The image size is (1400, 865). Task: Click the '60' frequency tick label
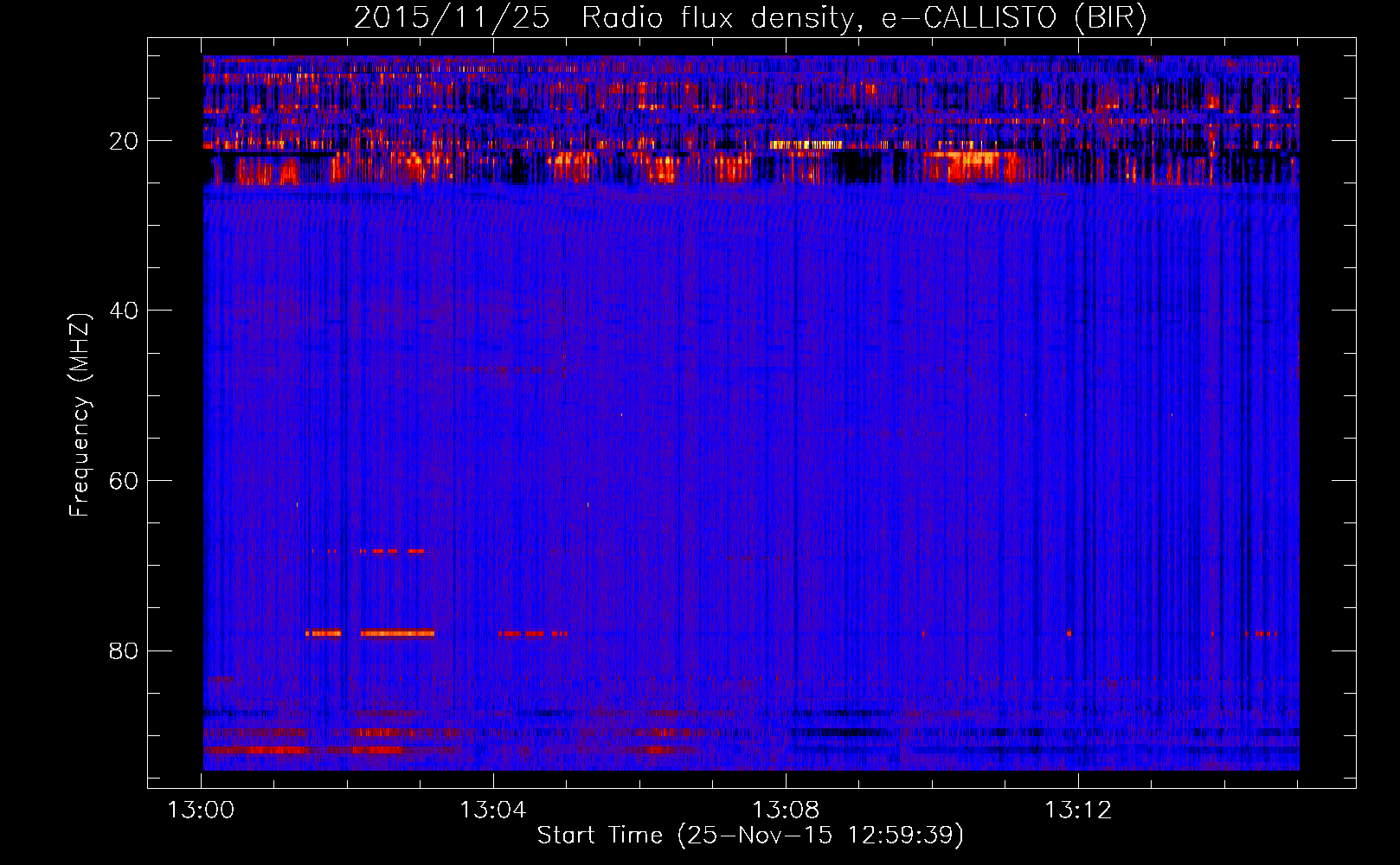125,481
